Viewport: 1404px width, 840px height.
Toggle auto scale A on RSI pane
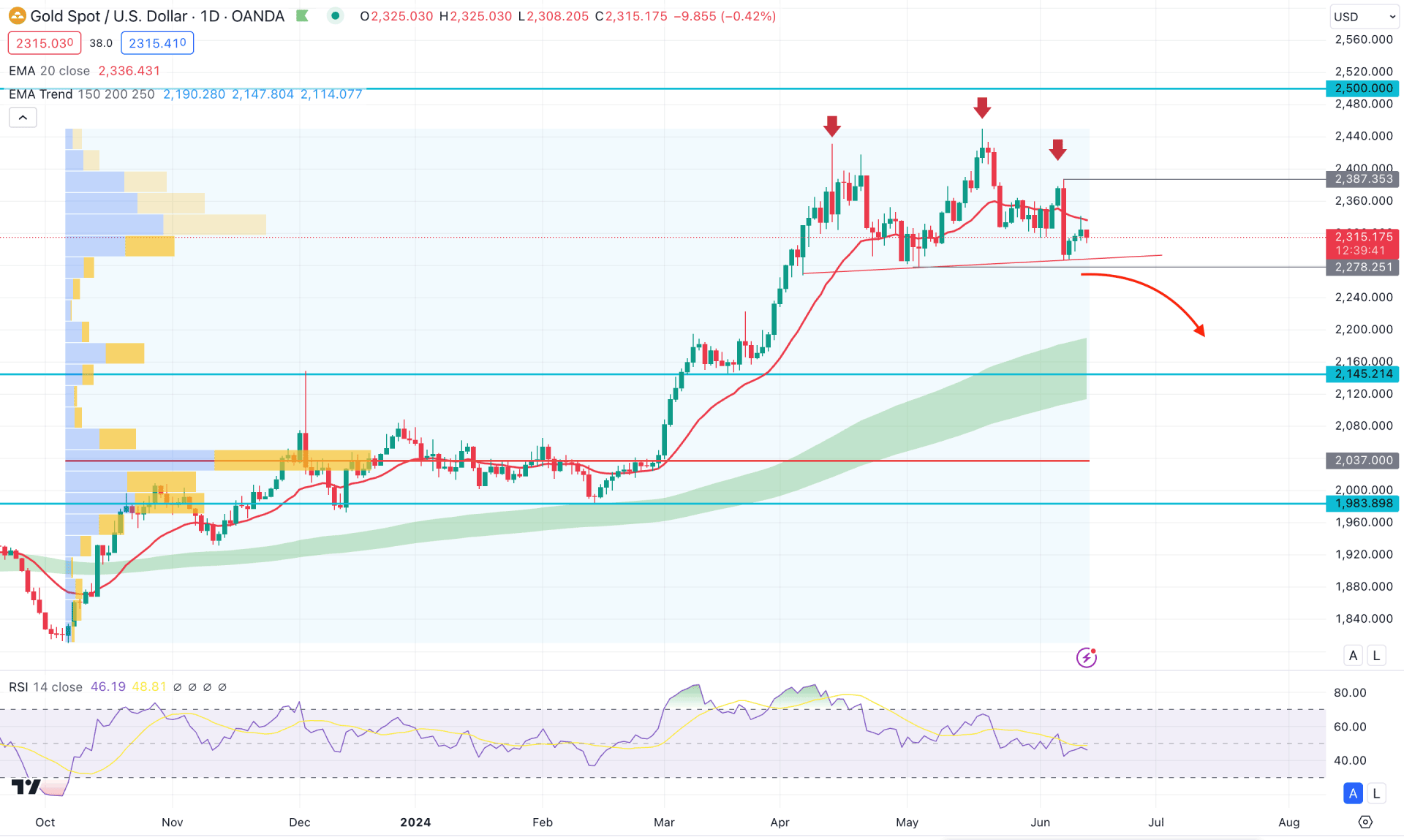1353,793
